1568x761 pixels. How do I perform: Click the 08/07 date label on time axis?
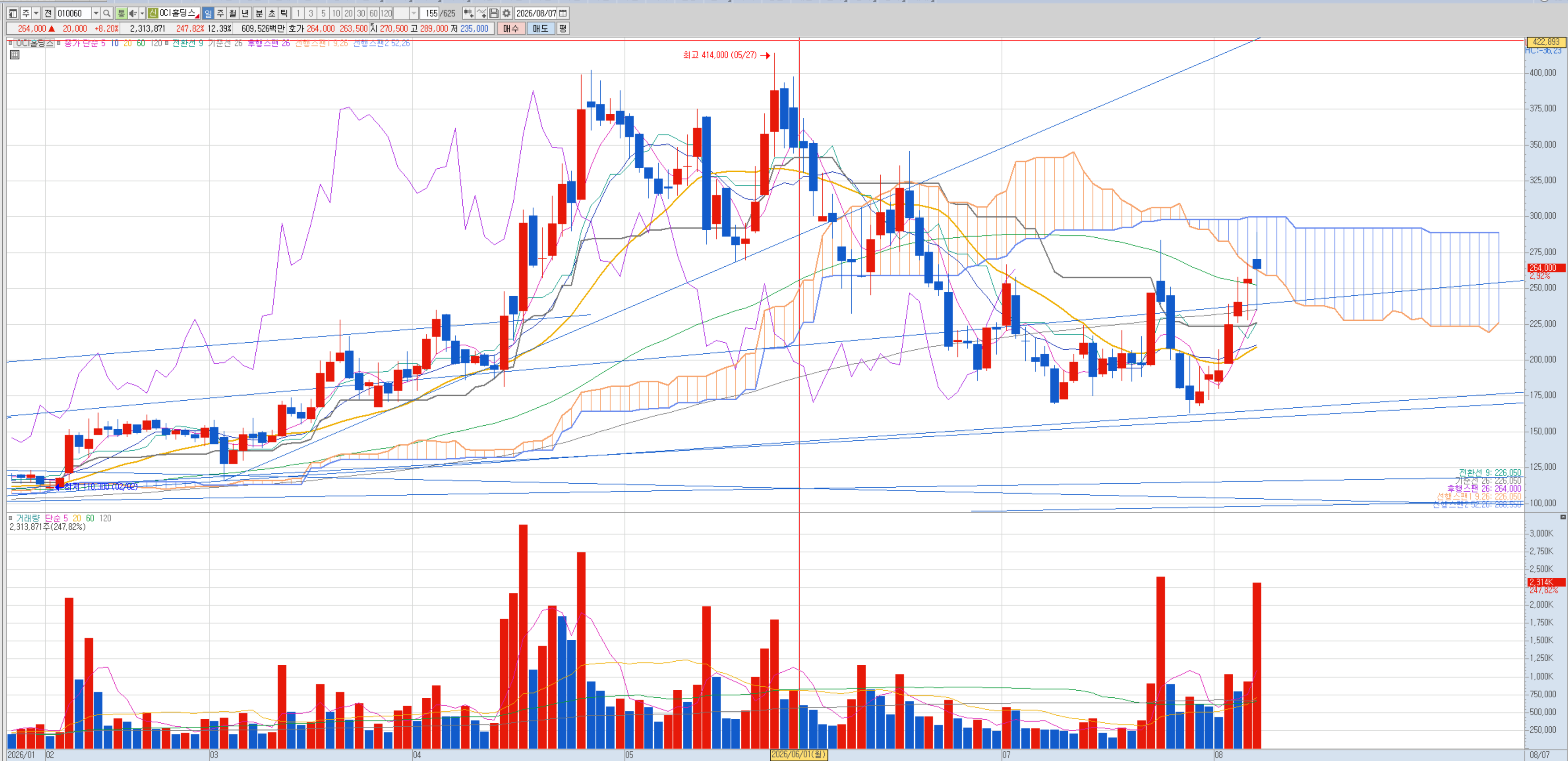1540,755
